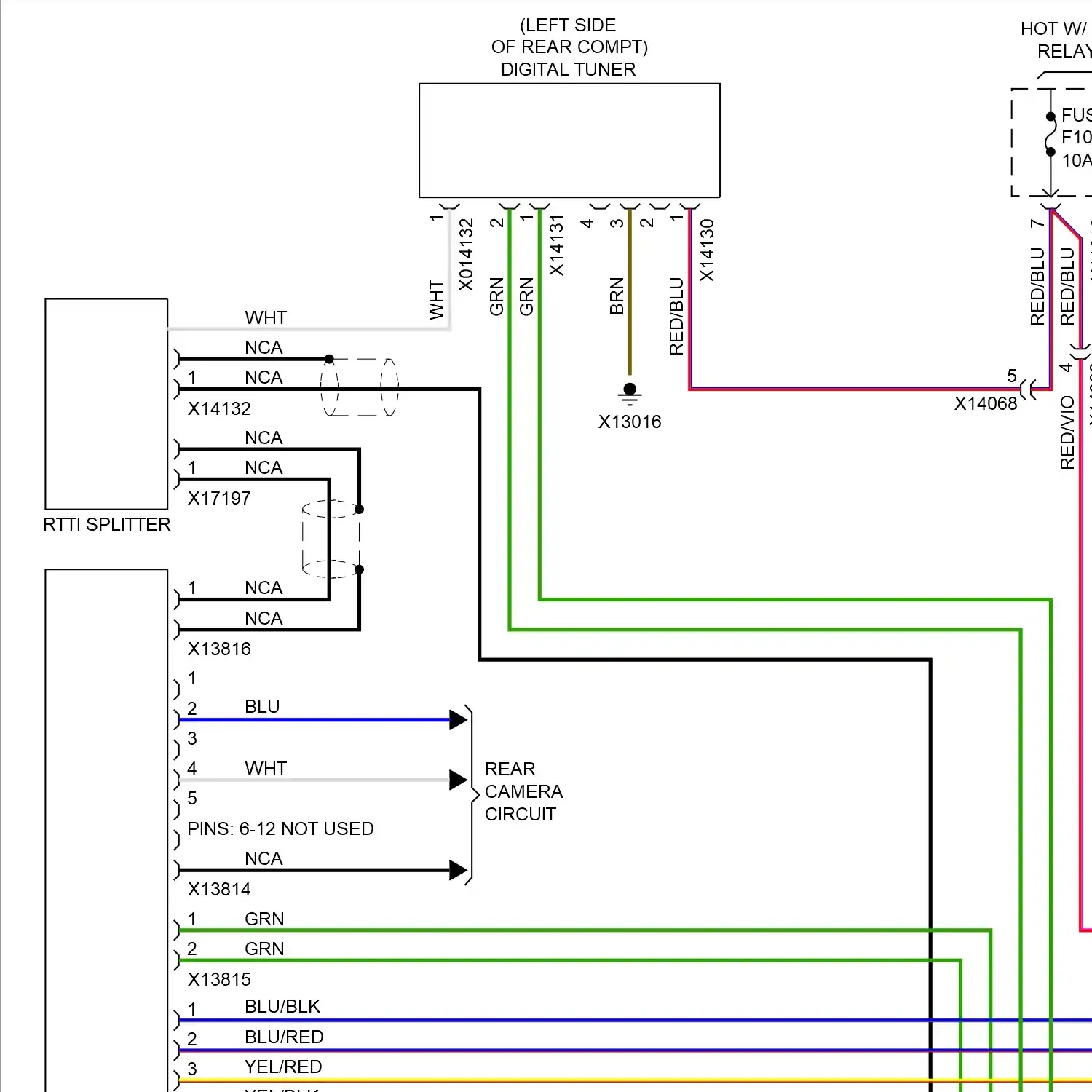Click the (LEFT SIDE location text
Viewport: 1092px width, 1092px height.
coord(568,25)
